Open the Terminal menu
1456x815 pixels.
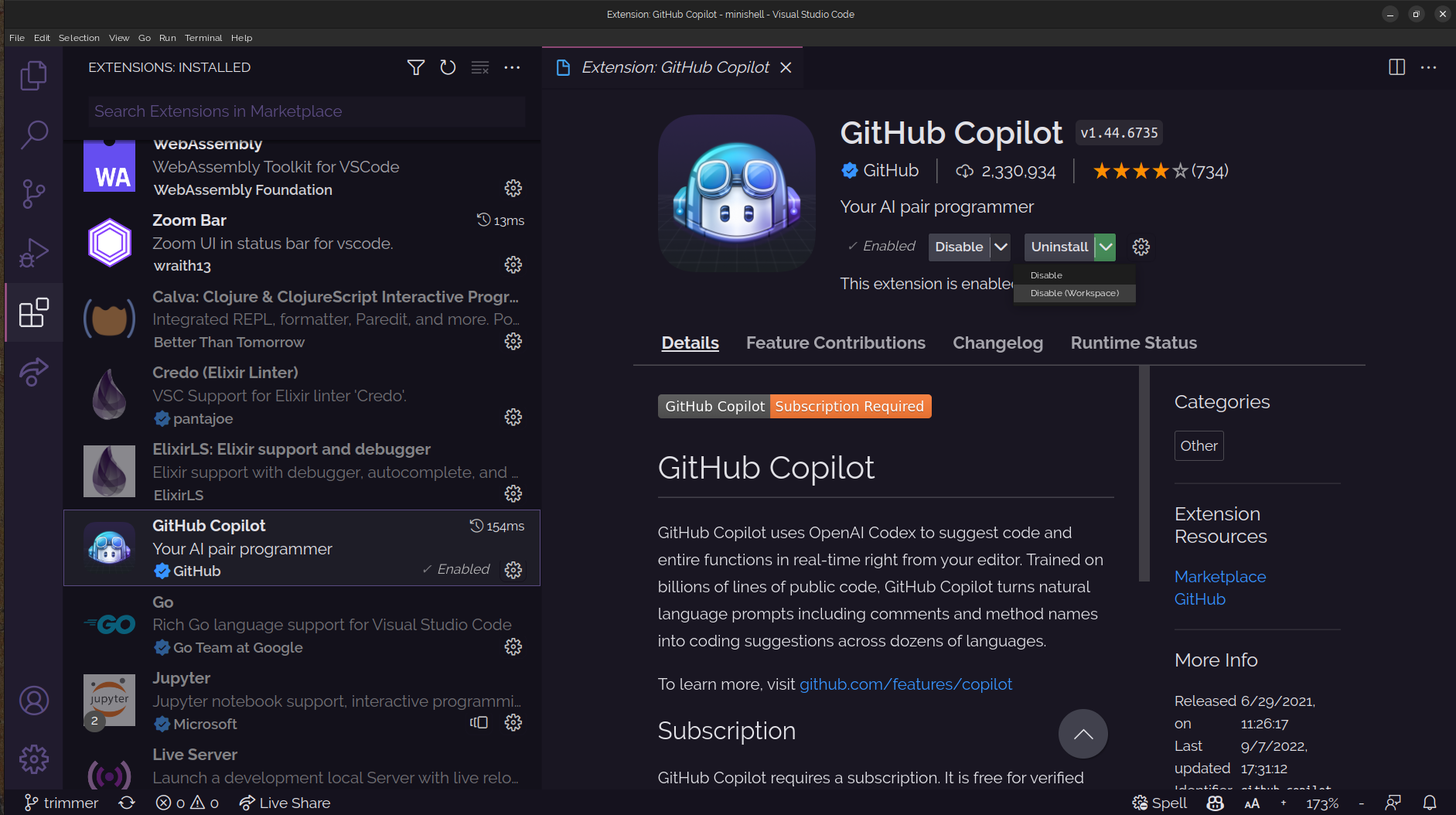[x=203, y=37]
